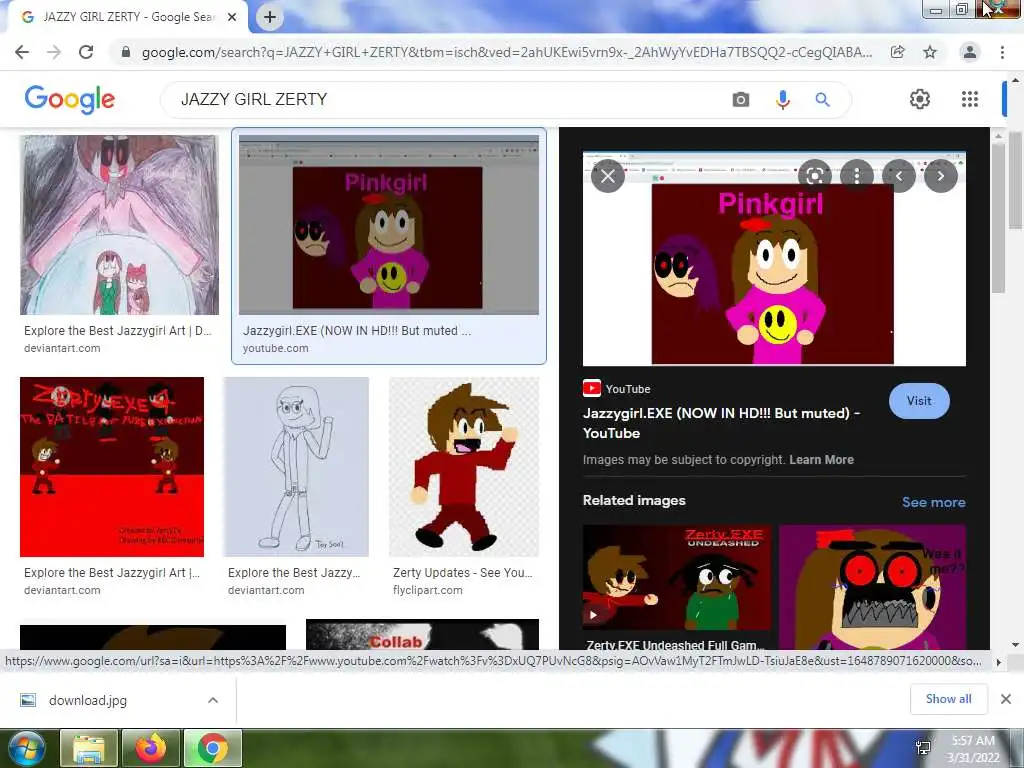Open the pink winged drawing deviantart result

[119, 225]
